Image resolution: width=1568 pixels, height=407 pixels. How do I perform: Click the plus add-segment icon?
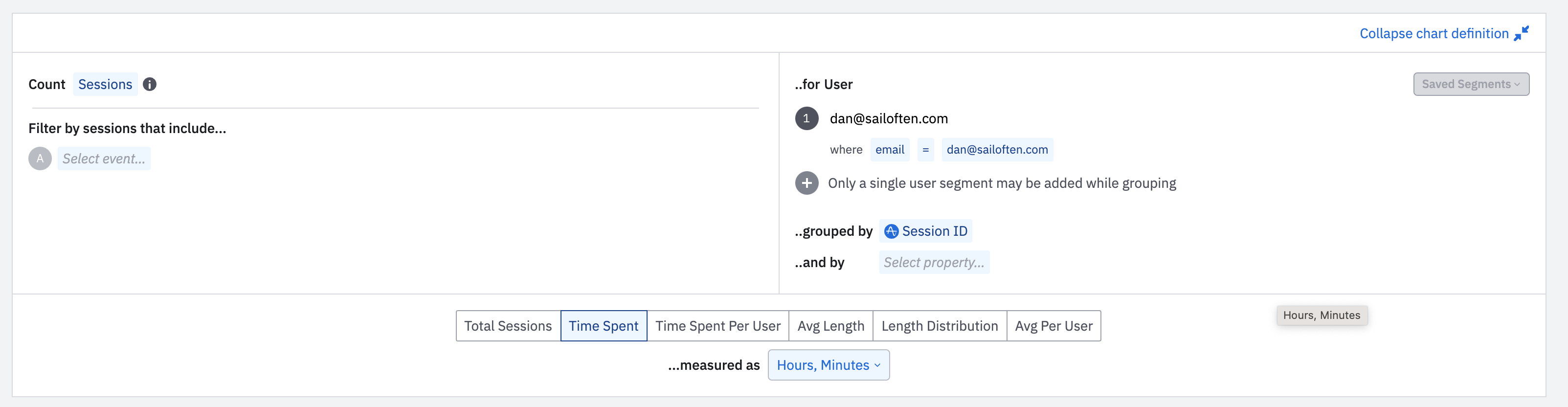pos(806,183)
